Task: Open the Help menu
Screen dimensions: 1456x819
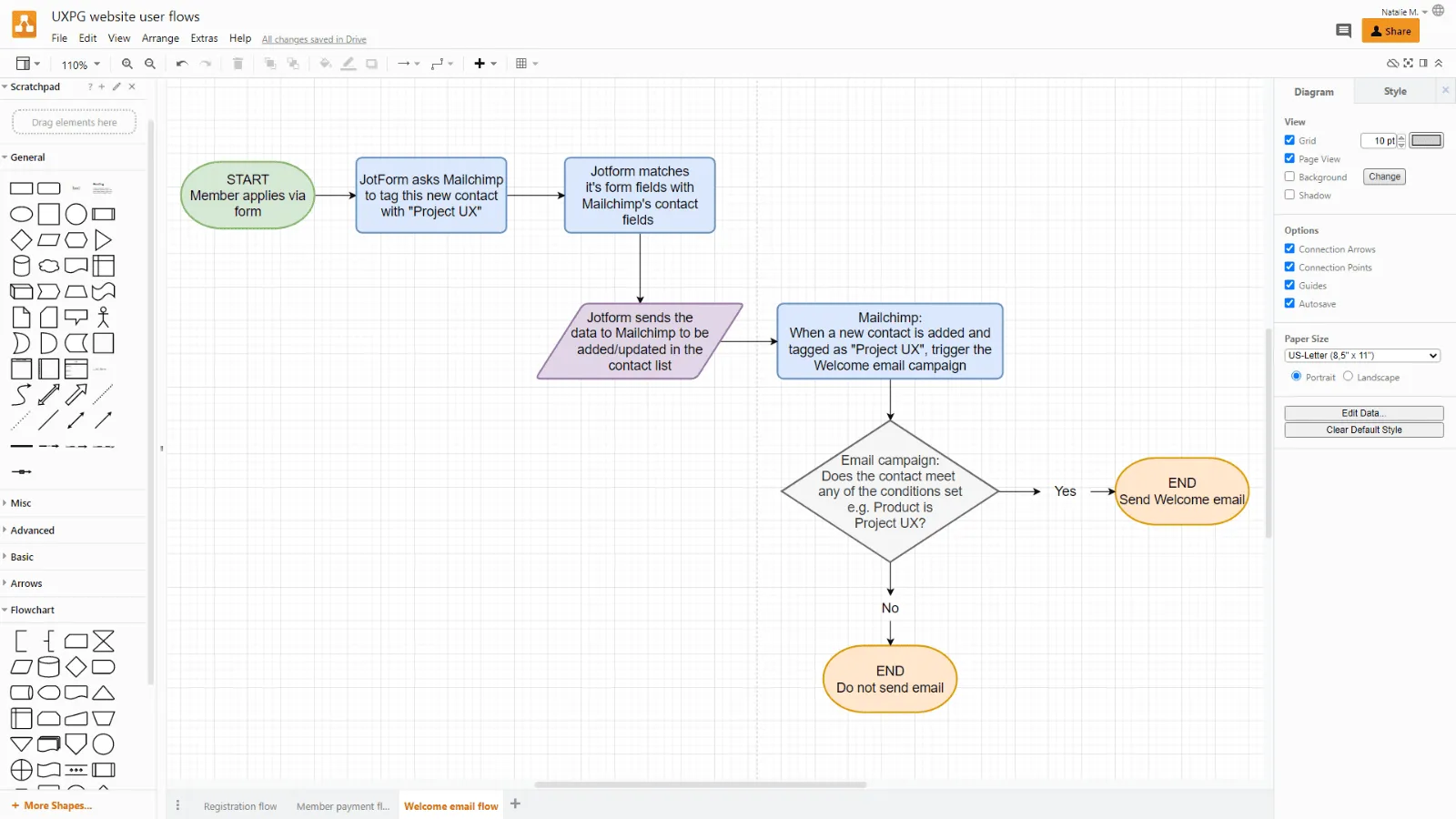Action: [x=240, y=38]
